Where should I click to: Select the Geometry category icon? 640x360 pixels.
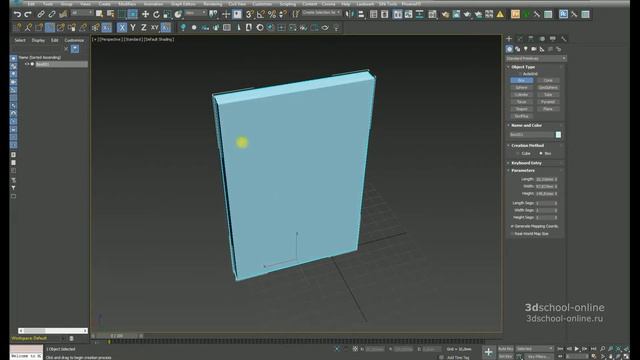(x=509, y=49)
